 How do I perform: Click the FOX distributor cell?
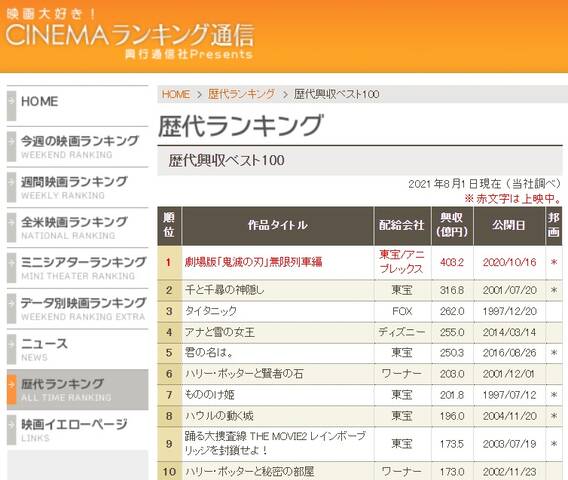(x=402, y=311)
